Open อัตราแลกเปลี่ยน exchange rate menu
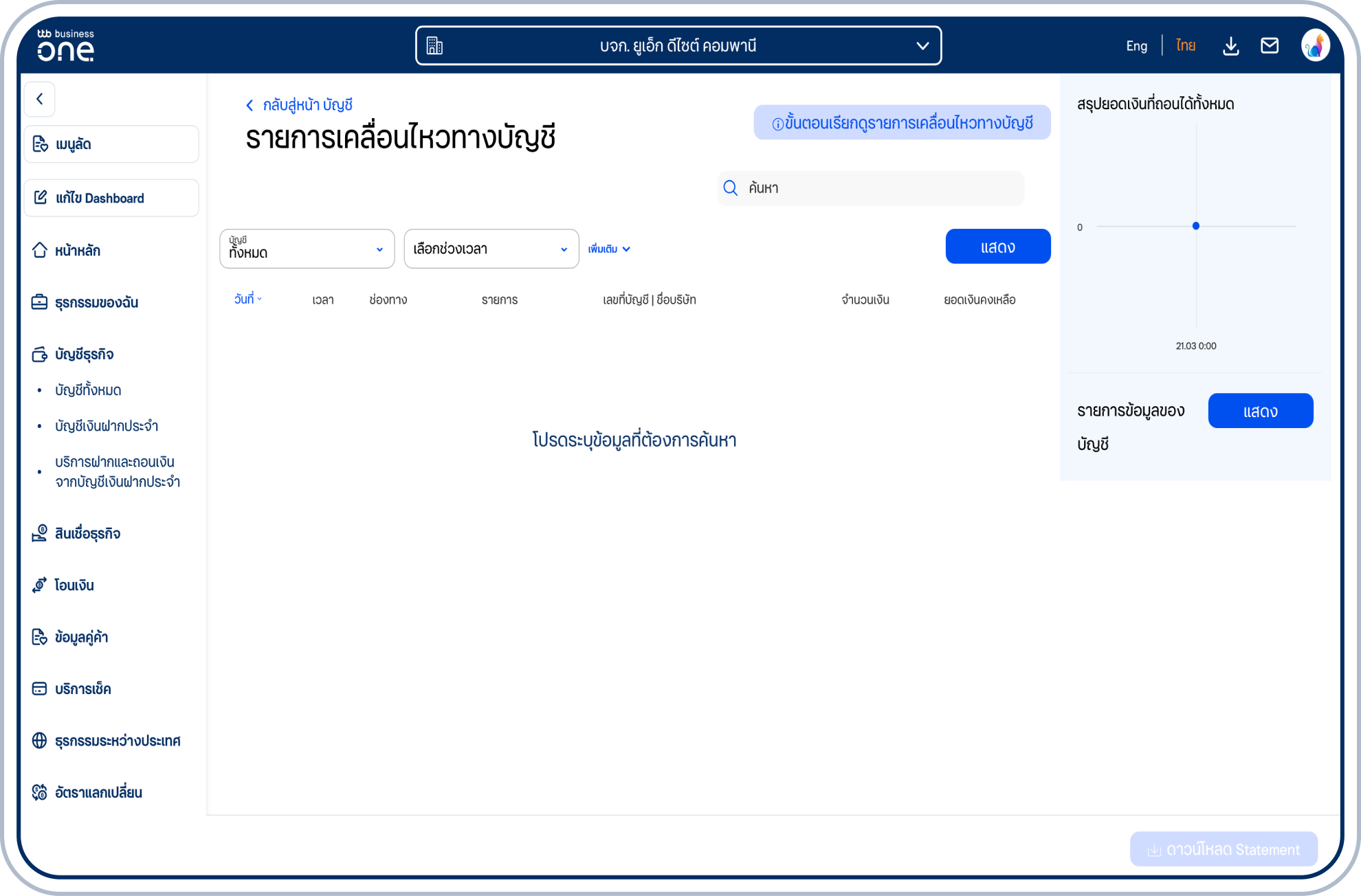This screenshot has width=1361, height=896. (98, 793)
